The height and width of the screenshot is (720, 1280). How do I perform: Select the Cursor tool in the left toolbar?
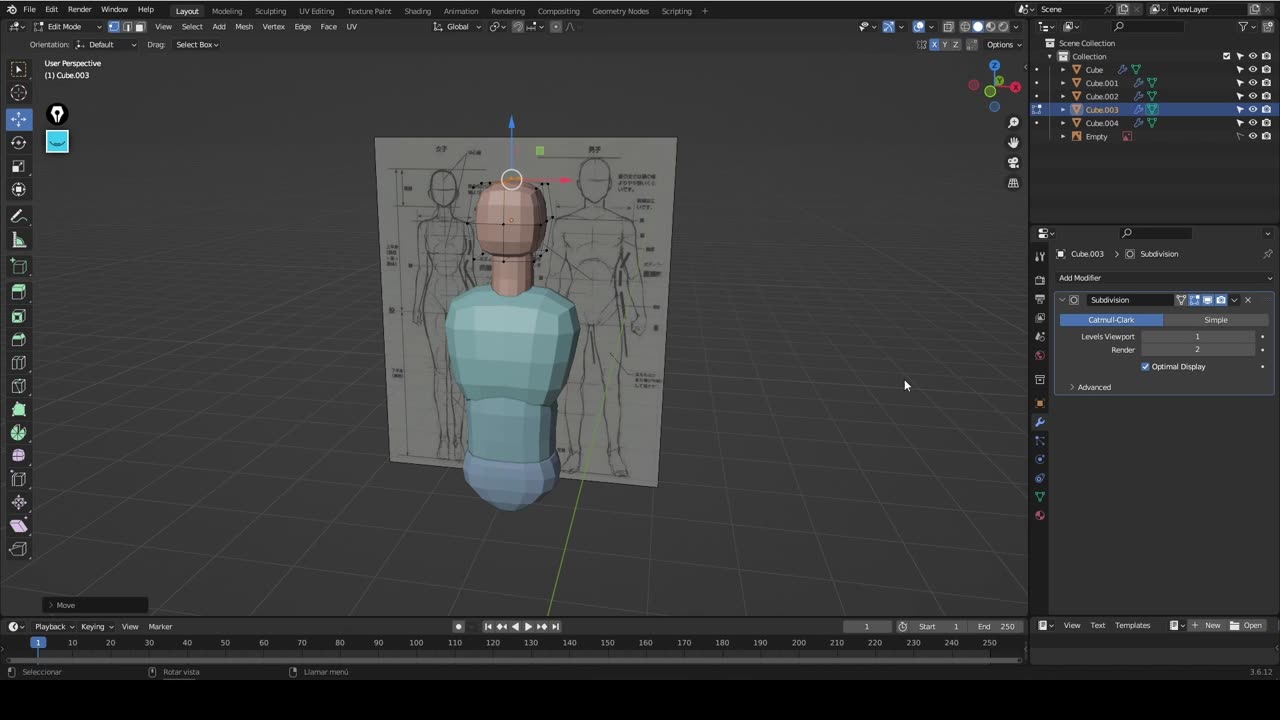(18, 93)
